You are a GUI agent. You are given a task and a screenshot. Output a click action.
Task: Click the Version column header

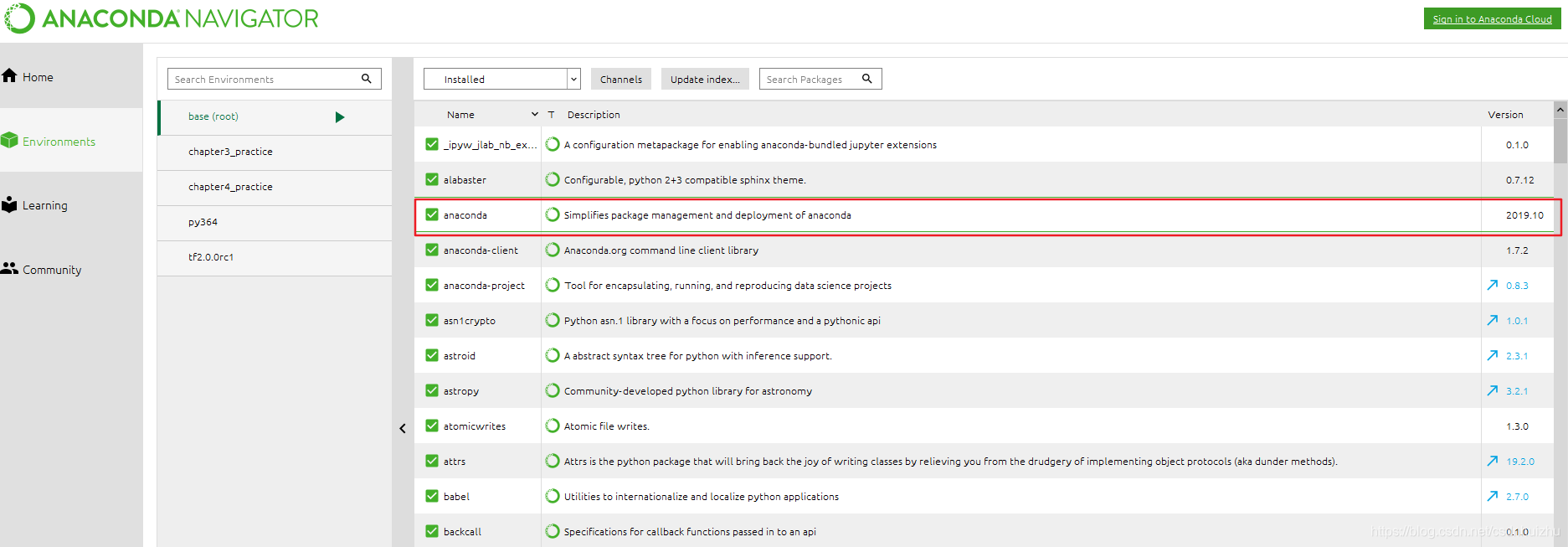[1505, 115]
